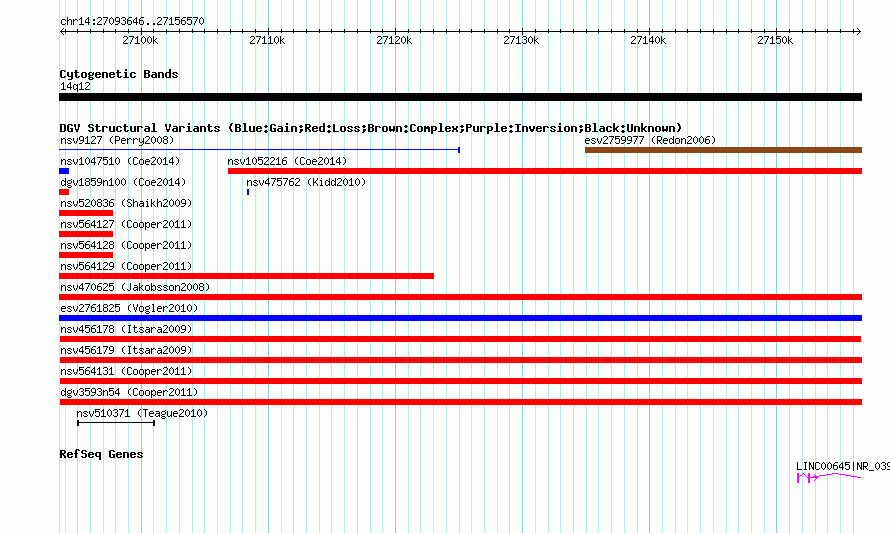The image size is (890, 533).
Task: Select the tiny blue nsv475762 marker
Action: pyautogui.click(x=248, y=192)
